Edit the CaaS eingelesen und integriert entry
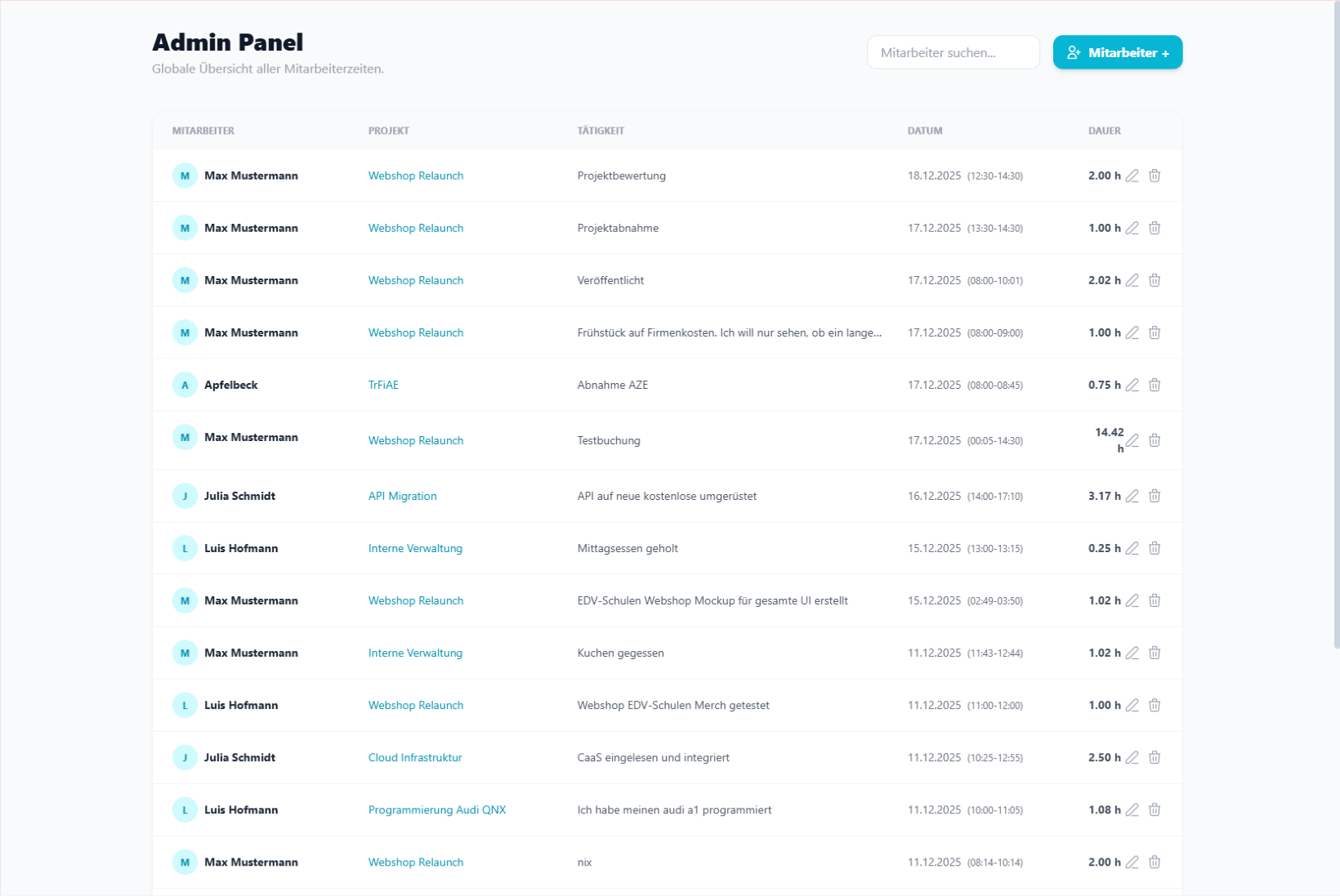Screen dimensions: 1340x896 (x=1132, y=757)
